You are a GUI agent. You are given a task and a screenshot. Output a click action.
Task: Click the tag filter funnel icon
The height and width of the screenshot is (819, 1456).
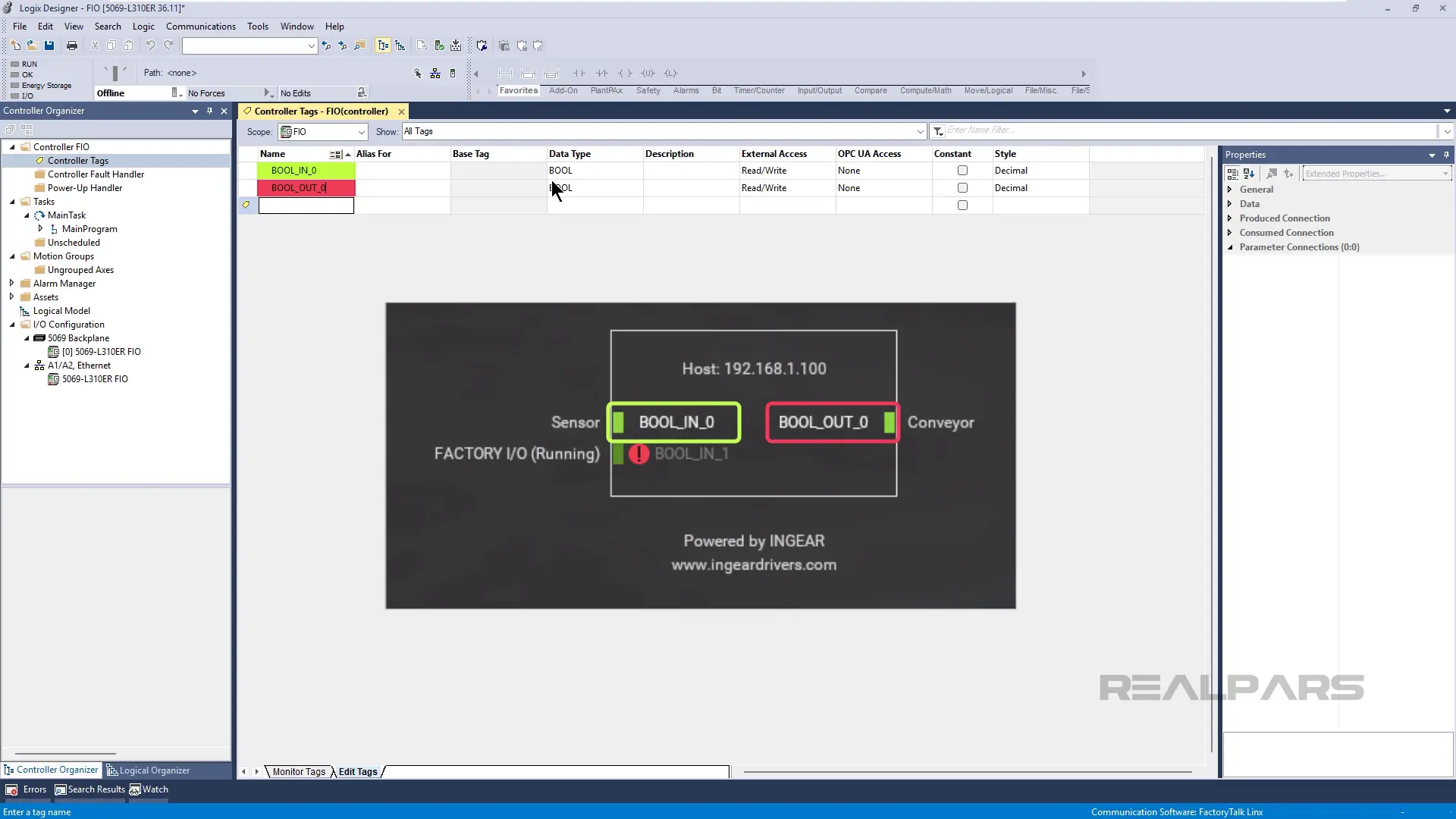(938, 131)
